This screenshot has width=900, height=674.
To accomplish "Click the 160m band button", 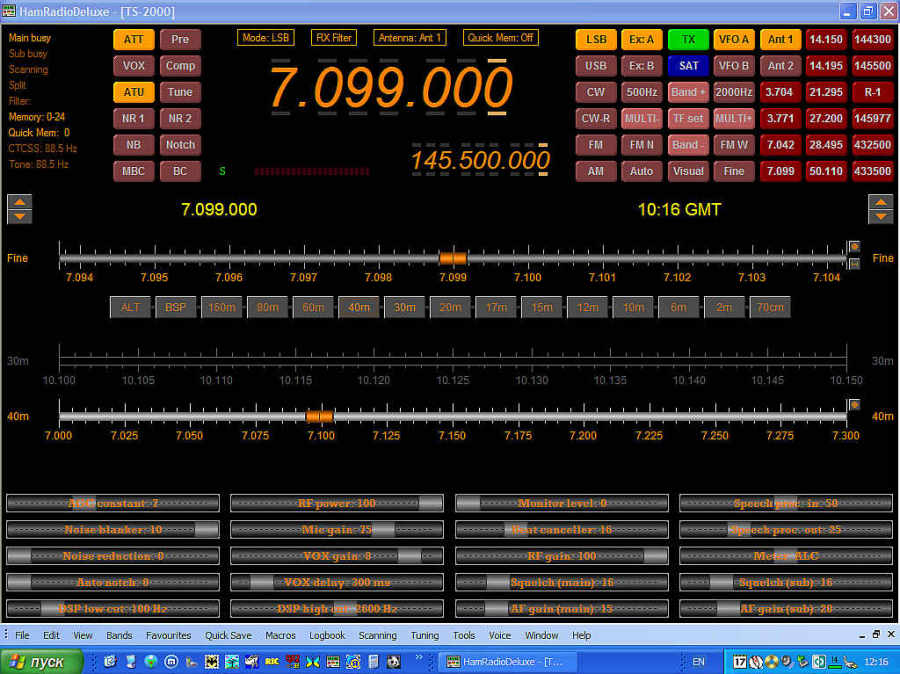I will [x=222, y=307].
